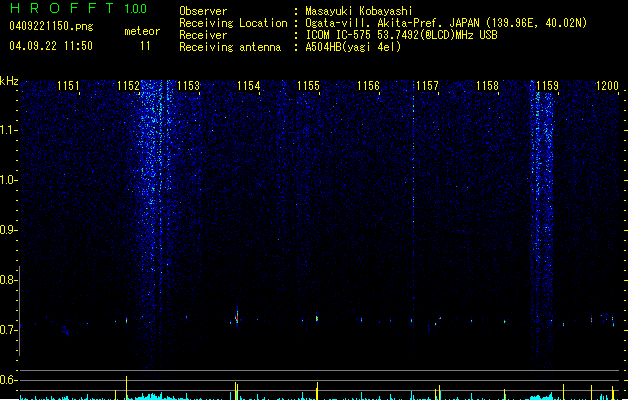The image size is (629, 400).
Task: Click the Ogata-vill. Akita-Pref. JAPAN location text
Action: point(446,23)
